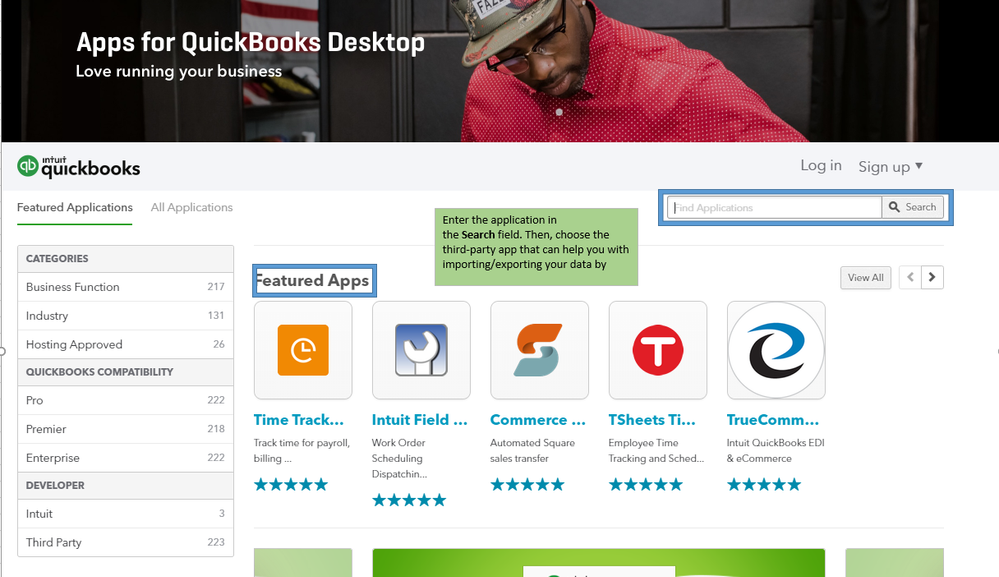Filter by Third Party developer
Screen dimensions: 999x577
(126, 543)
